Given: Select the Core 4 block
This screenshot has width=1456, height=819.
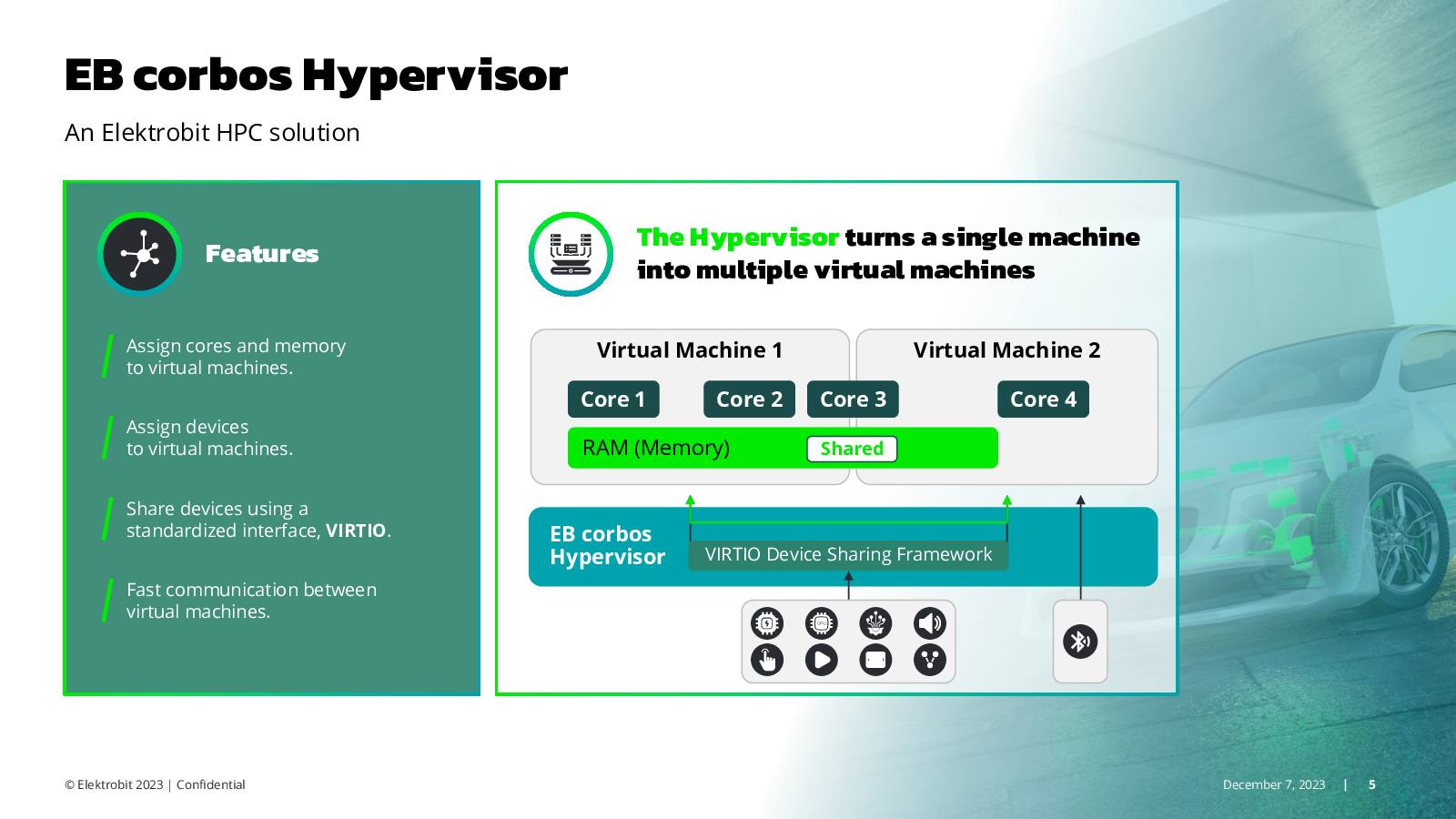Looking at the screenshot, I should click(x=1043, y=399).
